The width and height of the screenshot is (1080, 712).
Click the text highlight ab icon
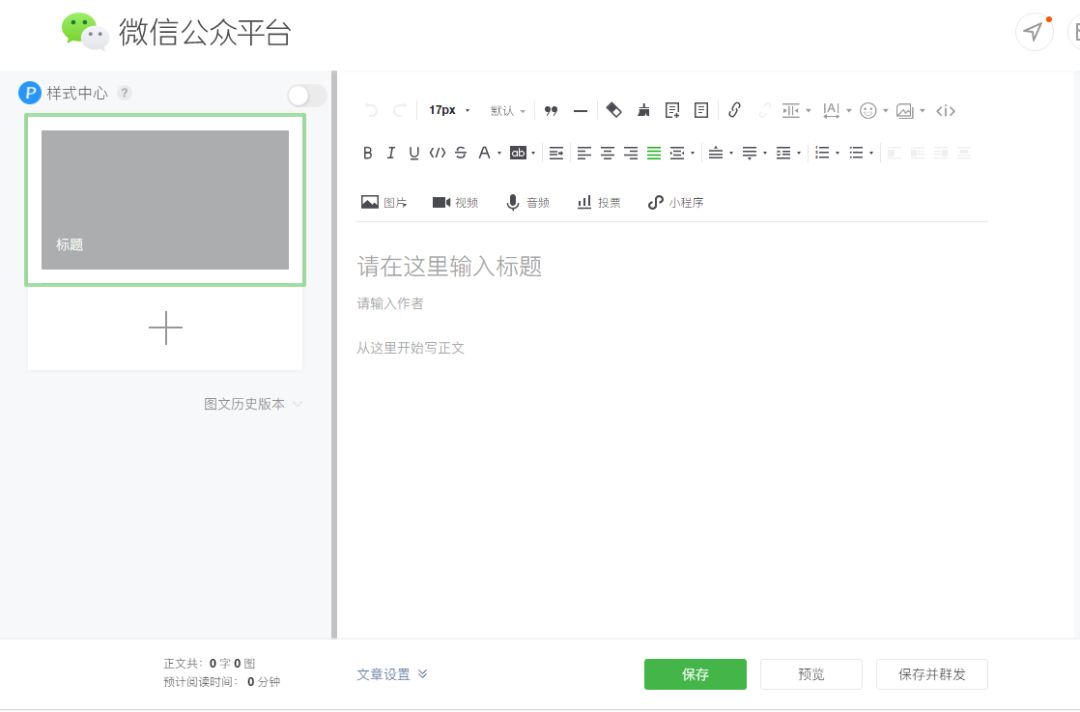[x=518, y=153]
